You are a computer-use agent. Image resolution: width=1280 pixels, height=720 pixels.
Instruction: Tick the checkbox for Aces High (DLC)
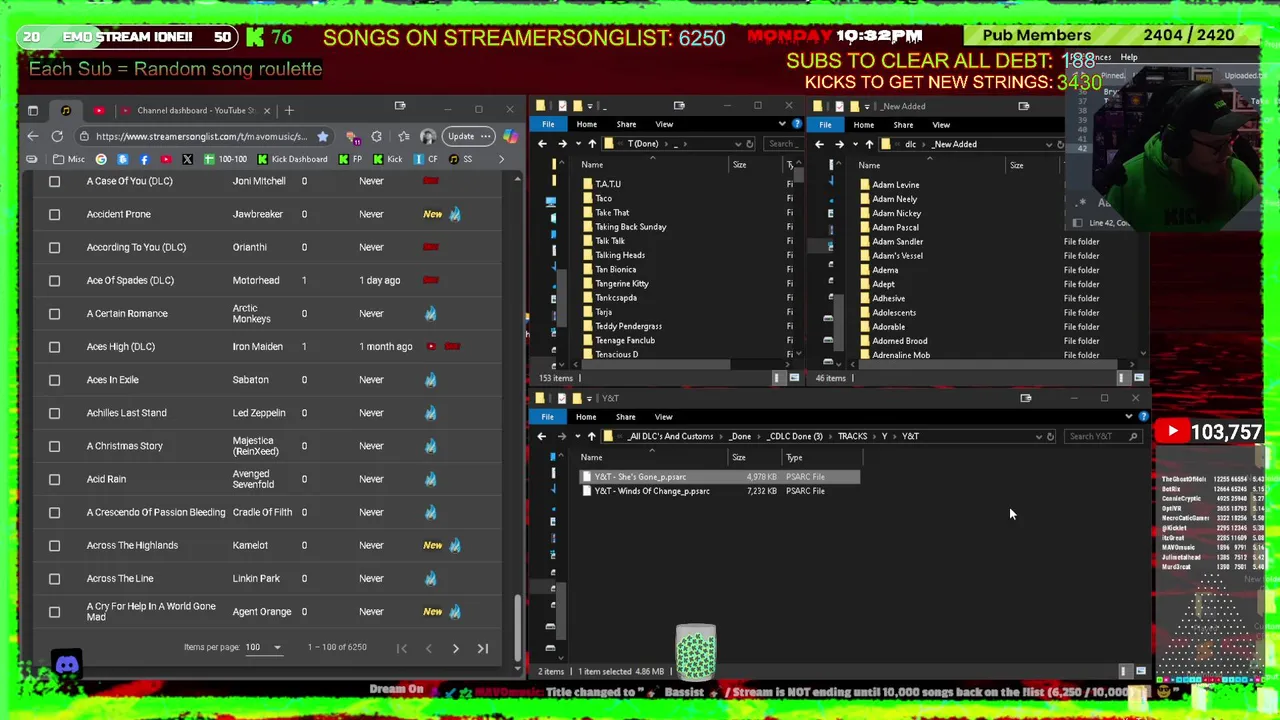pyautogui.click(x=55, y=346)
